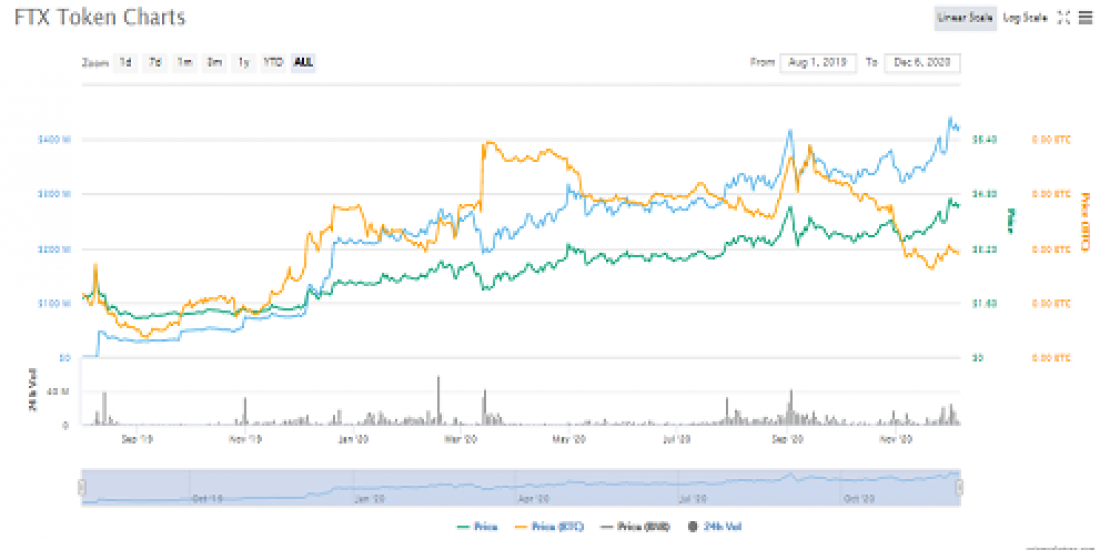Select the Linear Scale option
This screenshot has height=550, width=1110.
[x=964, y=18]
